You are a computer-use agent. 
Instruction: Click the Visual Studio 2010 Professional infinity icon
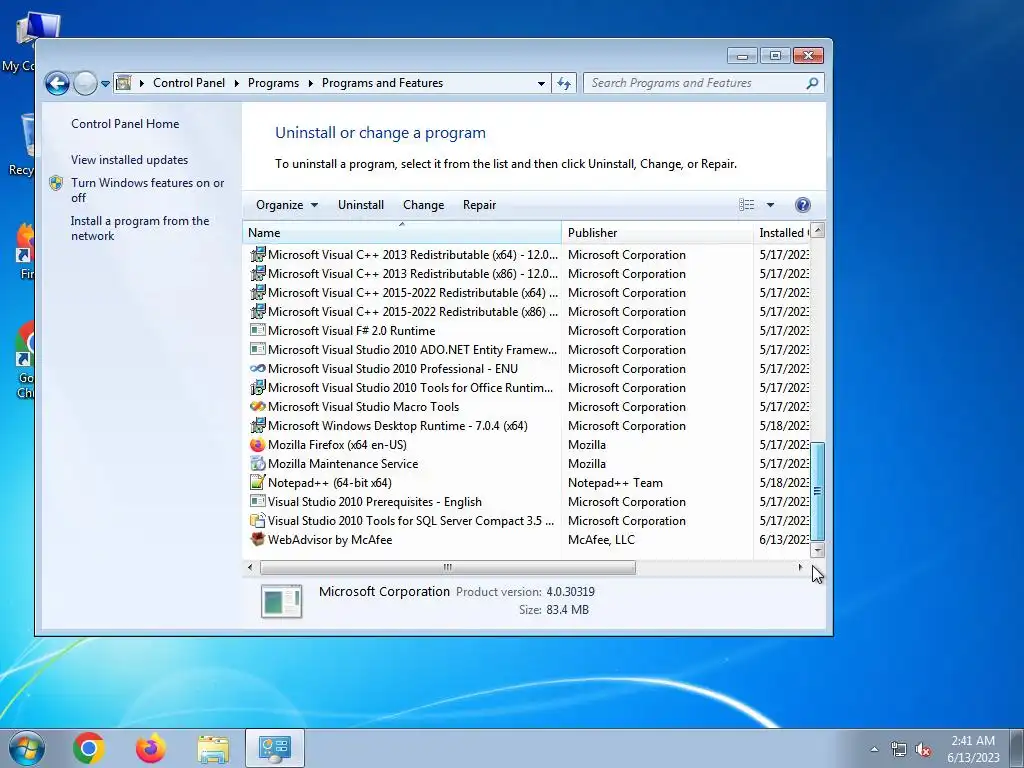(x=258, y=368)
